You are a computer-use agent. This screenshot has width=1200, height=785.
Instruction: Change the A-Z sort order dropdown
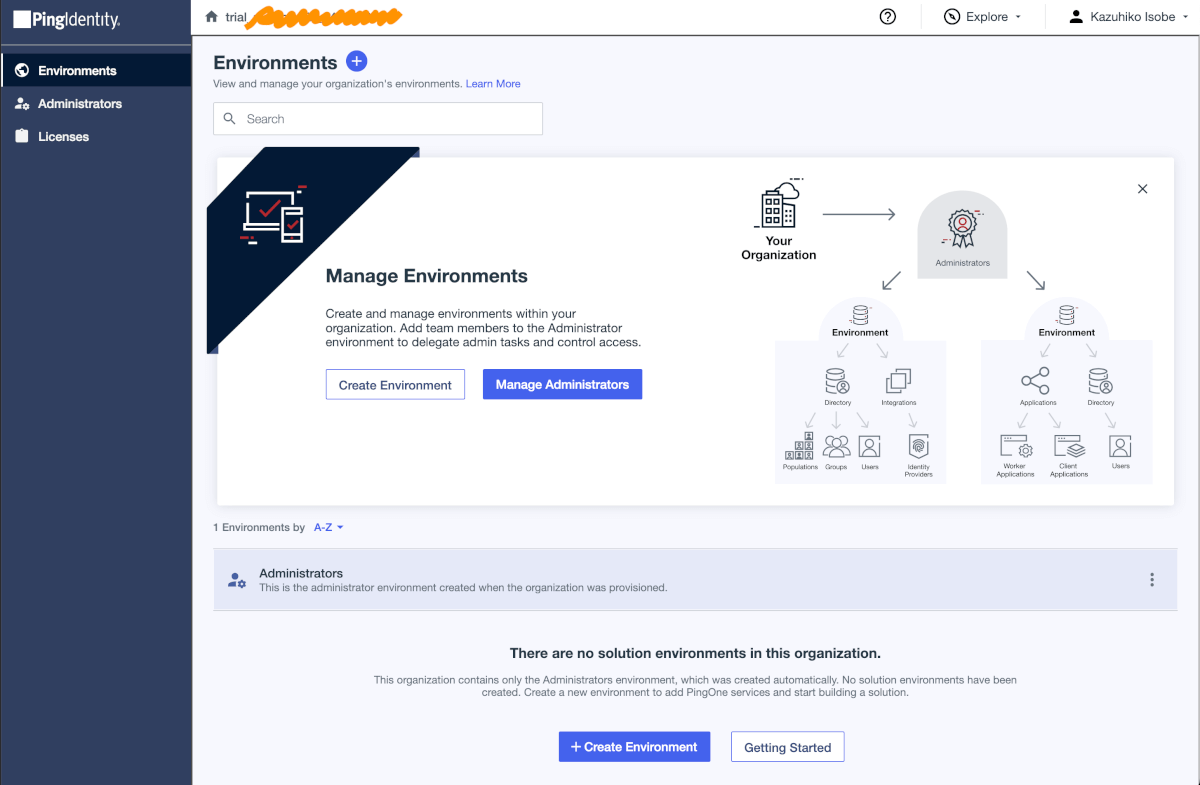point(329,527)
